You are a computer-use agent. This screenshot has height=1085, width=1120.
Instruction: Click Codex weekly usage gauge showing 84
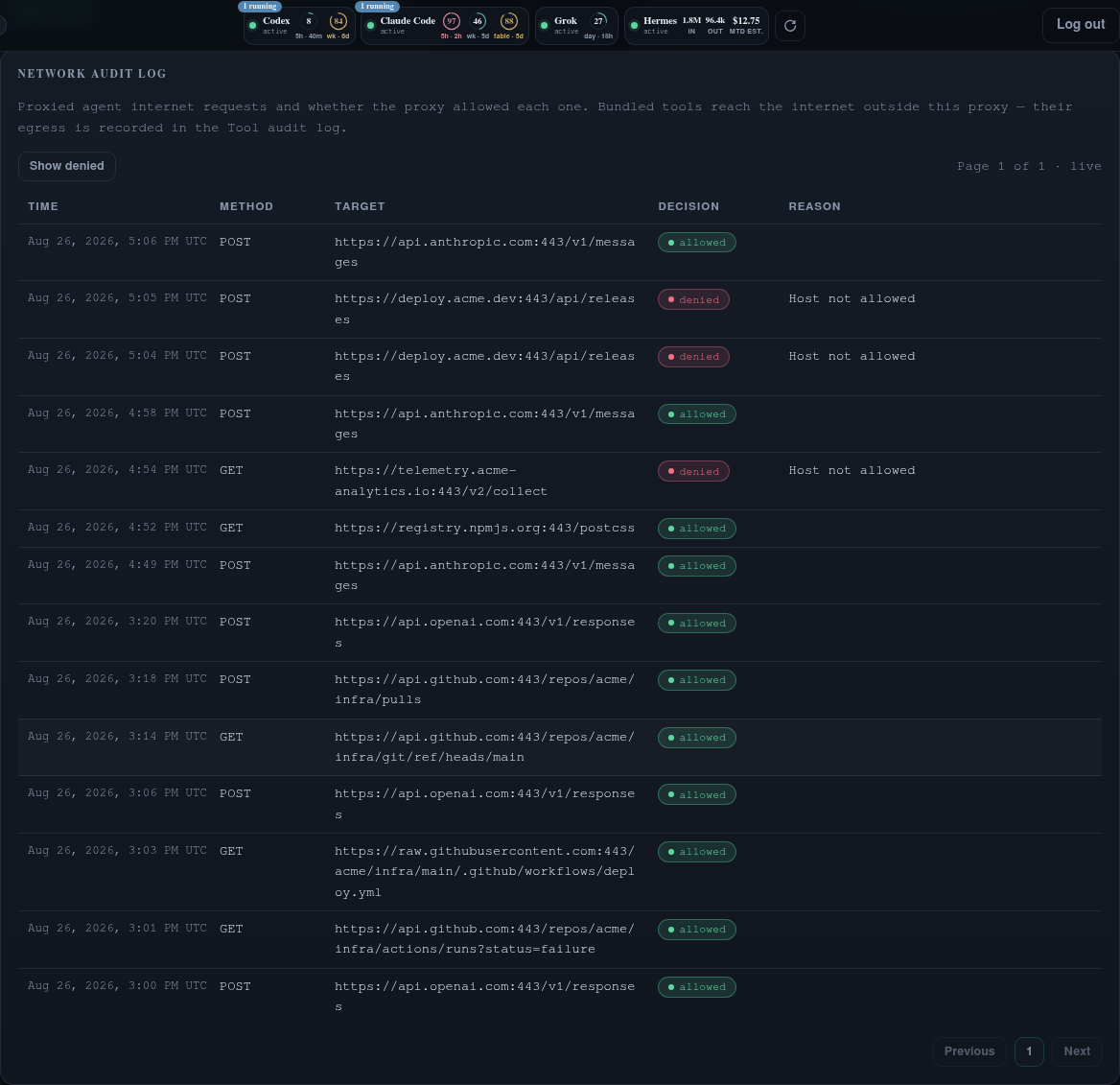[338, 21]
